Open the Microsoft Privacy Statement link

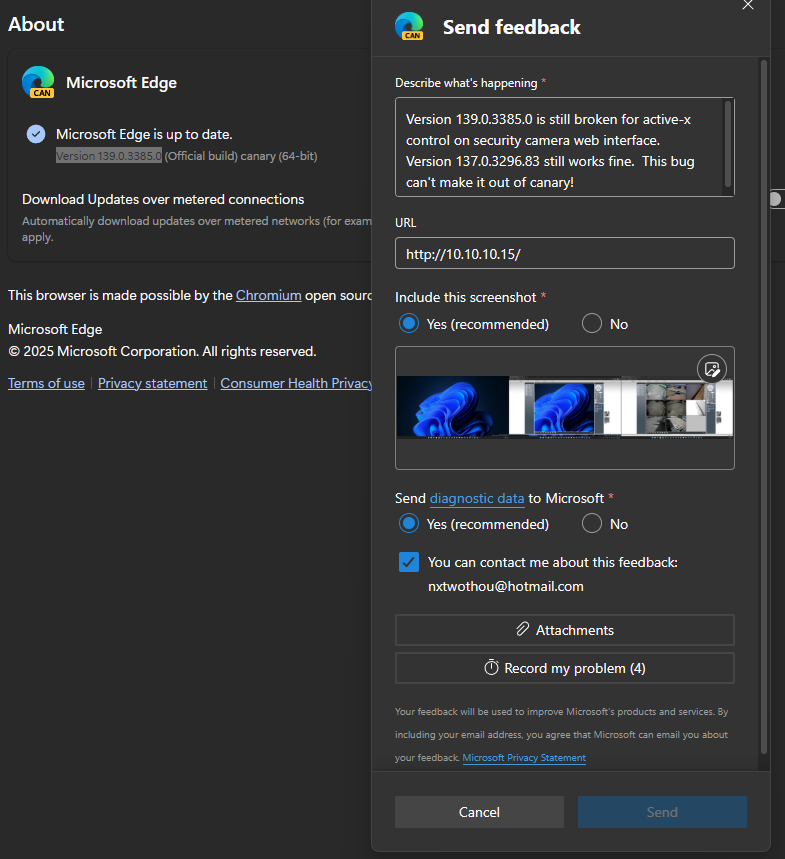coord(524,758)
